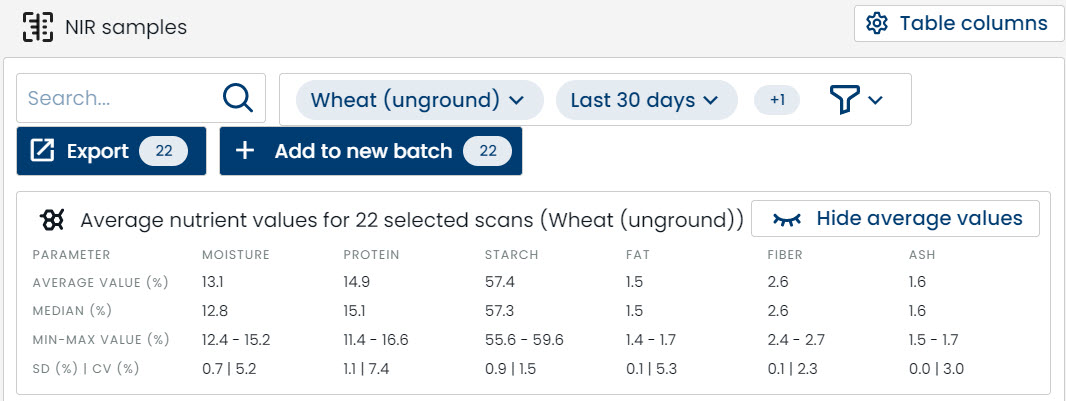Screen dimensions: 1066x401
Task: Toggle the Hide average values label
Action: [919, 218]
